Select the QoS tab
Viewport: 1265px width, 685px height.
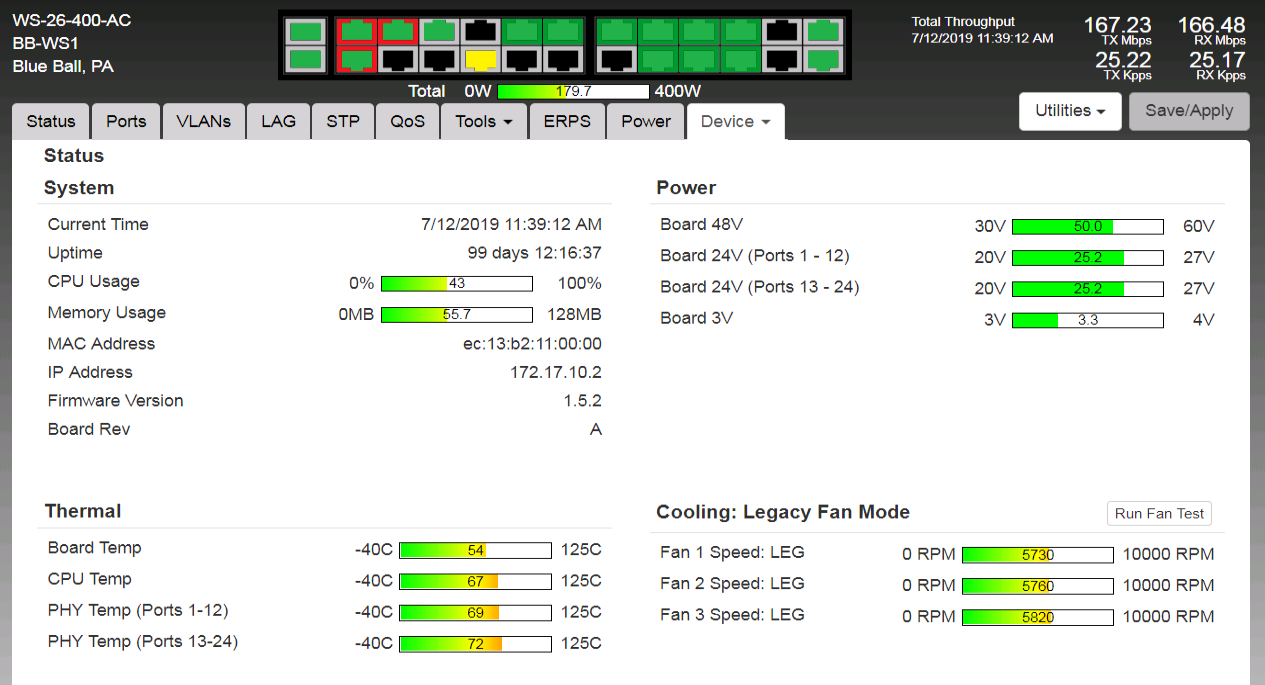(x=407, y=121)
